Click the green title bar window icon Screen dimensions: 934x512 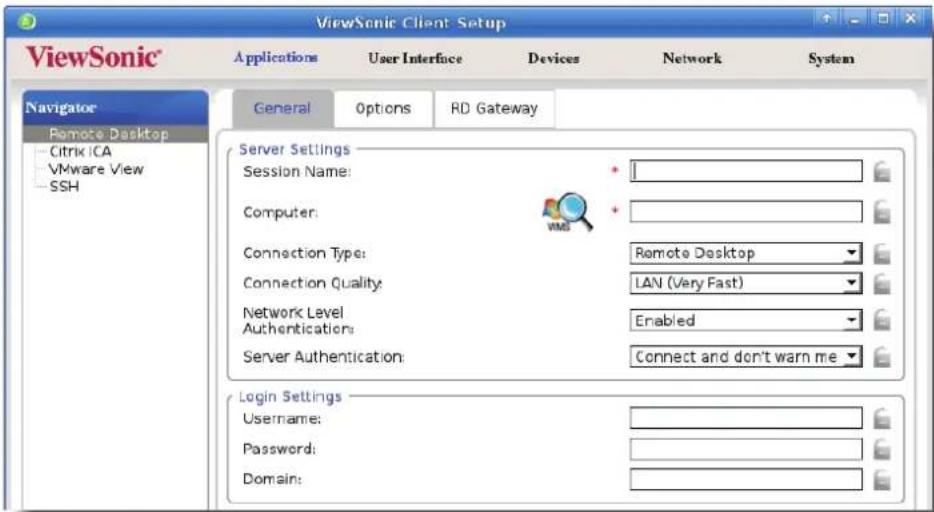tap(27, 22)
